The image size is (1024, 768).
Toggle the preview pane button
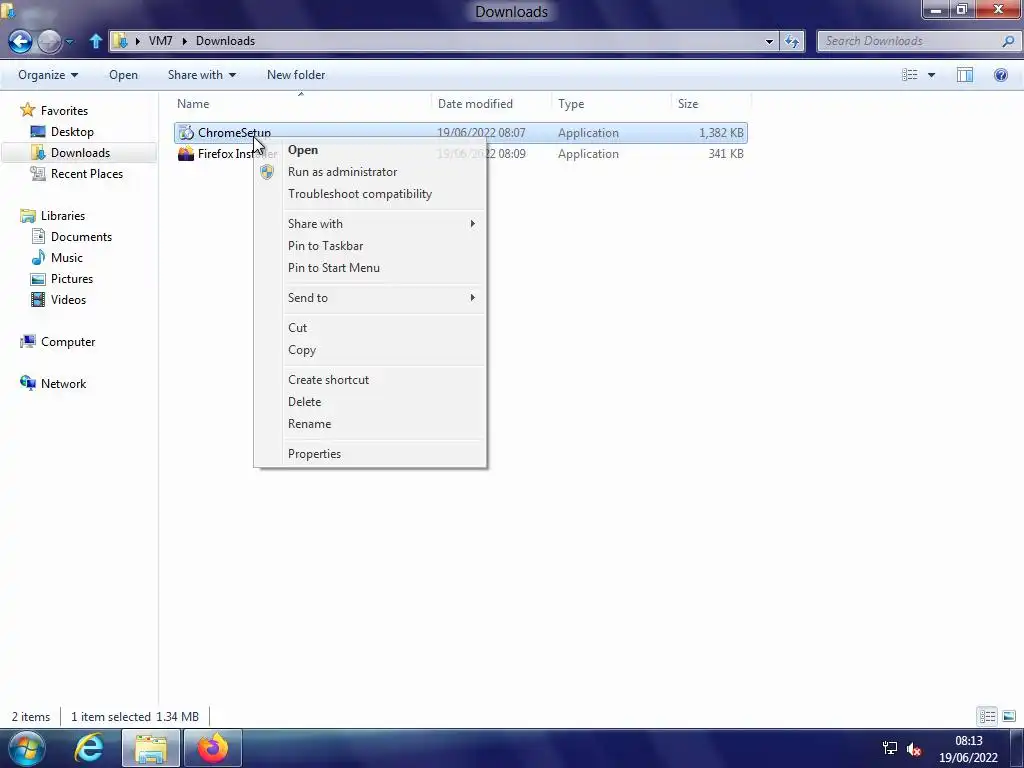tap(965, 75)
